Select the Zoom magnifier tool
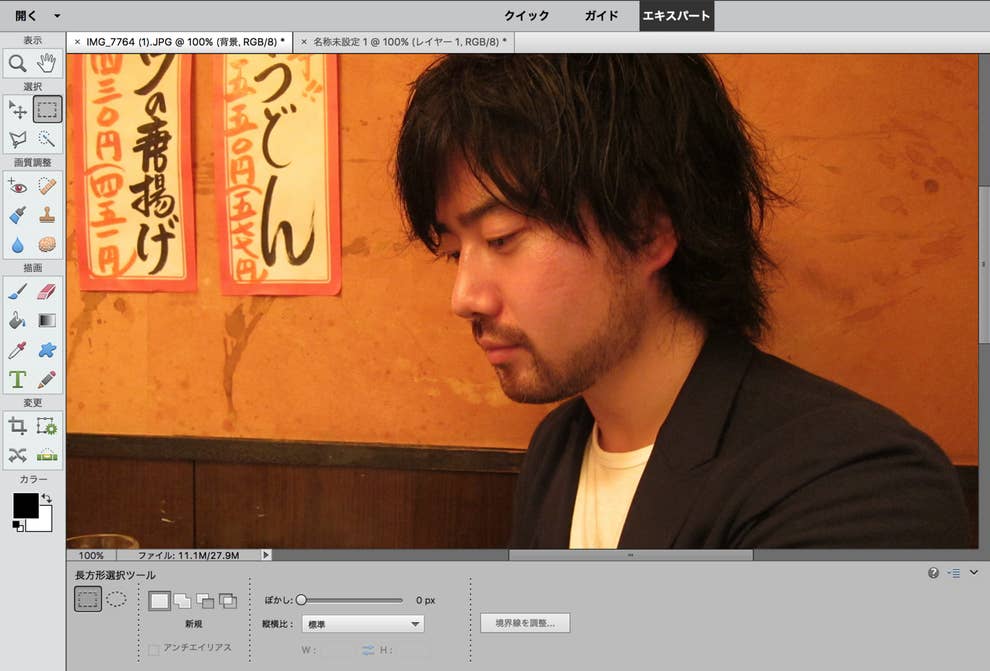This screenshot has width=990, height=671. (x=18, y=64)
